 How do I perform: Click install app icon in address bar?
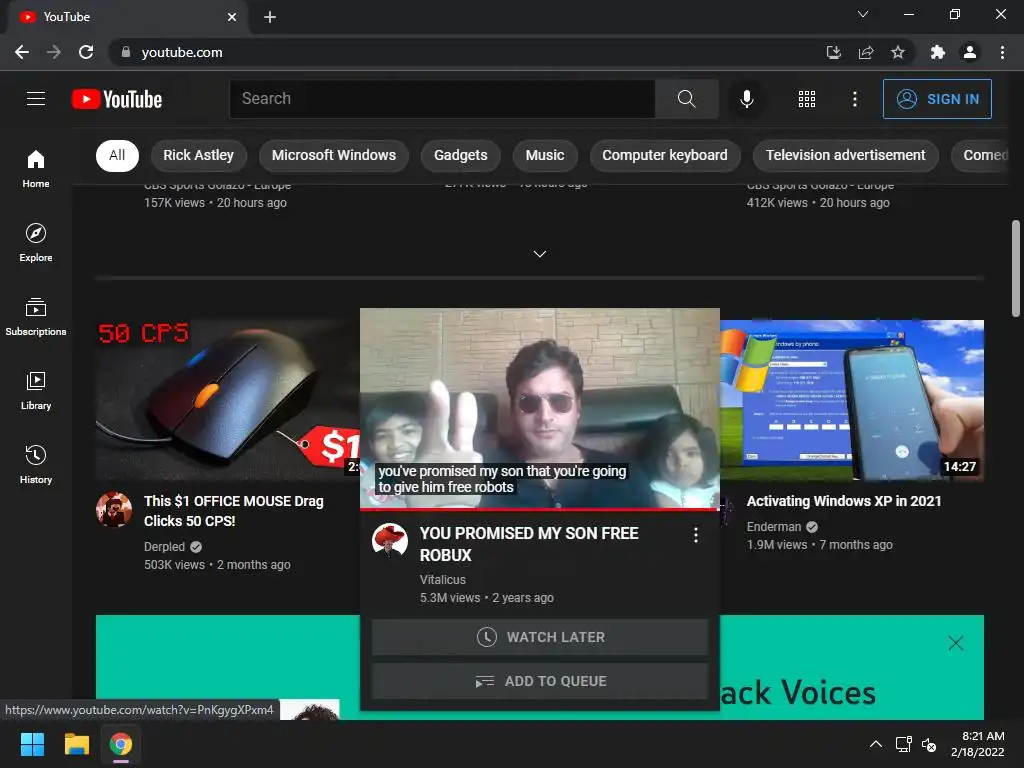[833, 52]
